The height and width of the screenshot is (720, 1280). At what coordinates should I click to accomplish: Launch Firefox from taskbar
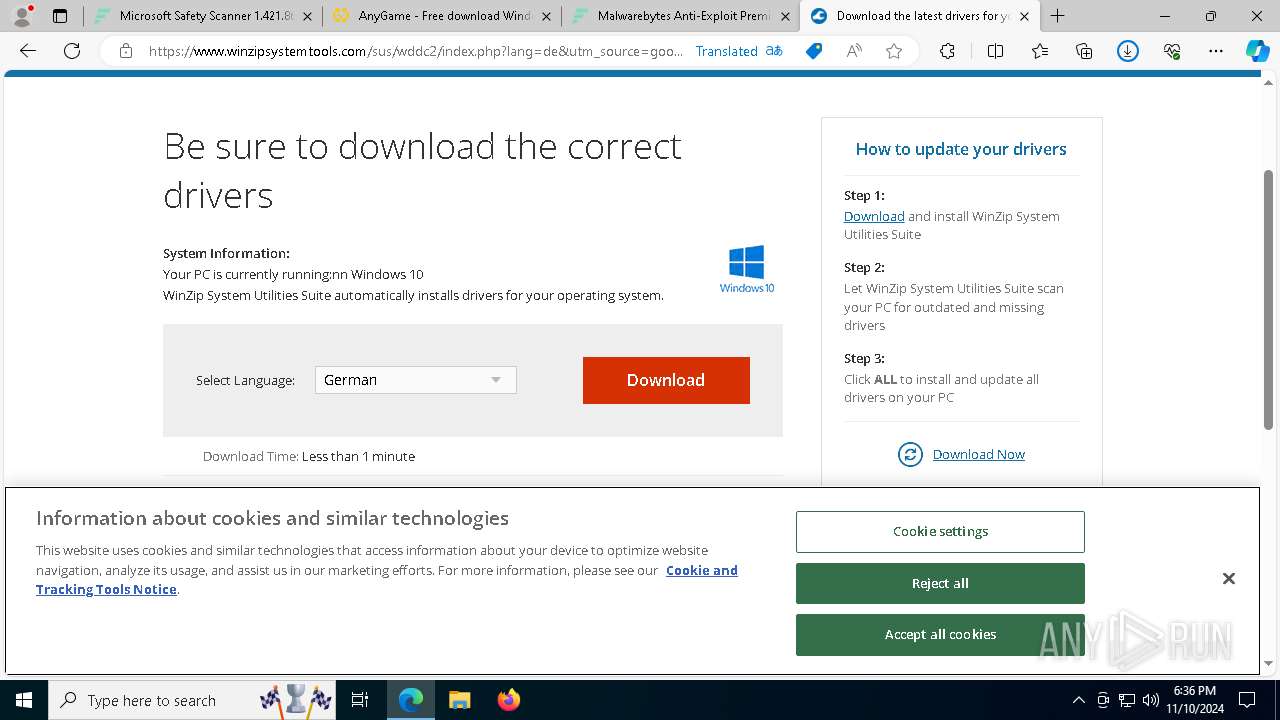point(508,700)
